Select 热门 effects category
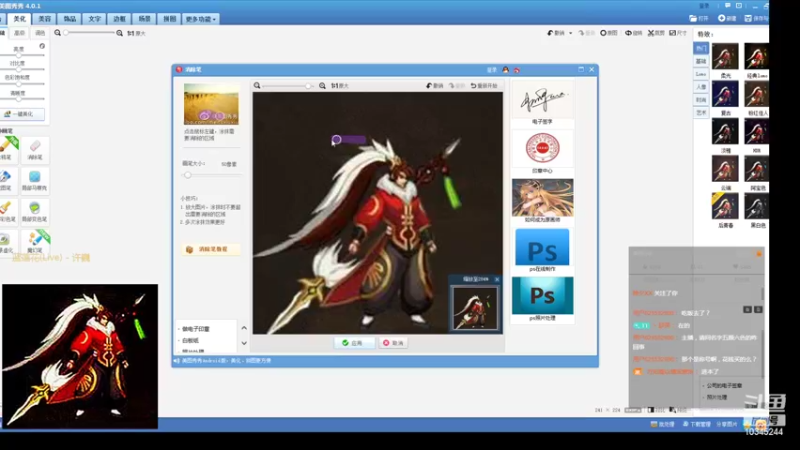This screenshot has height=450, width=800. click(x=701, y=48)
